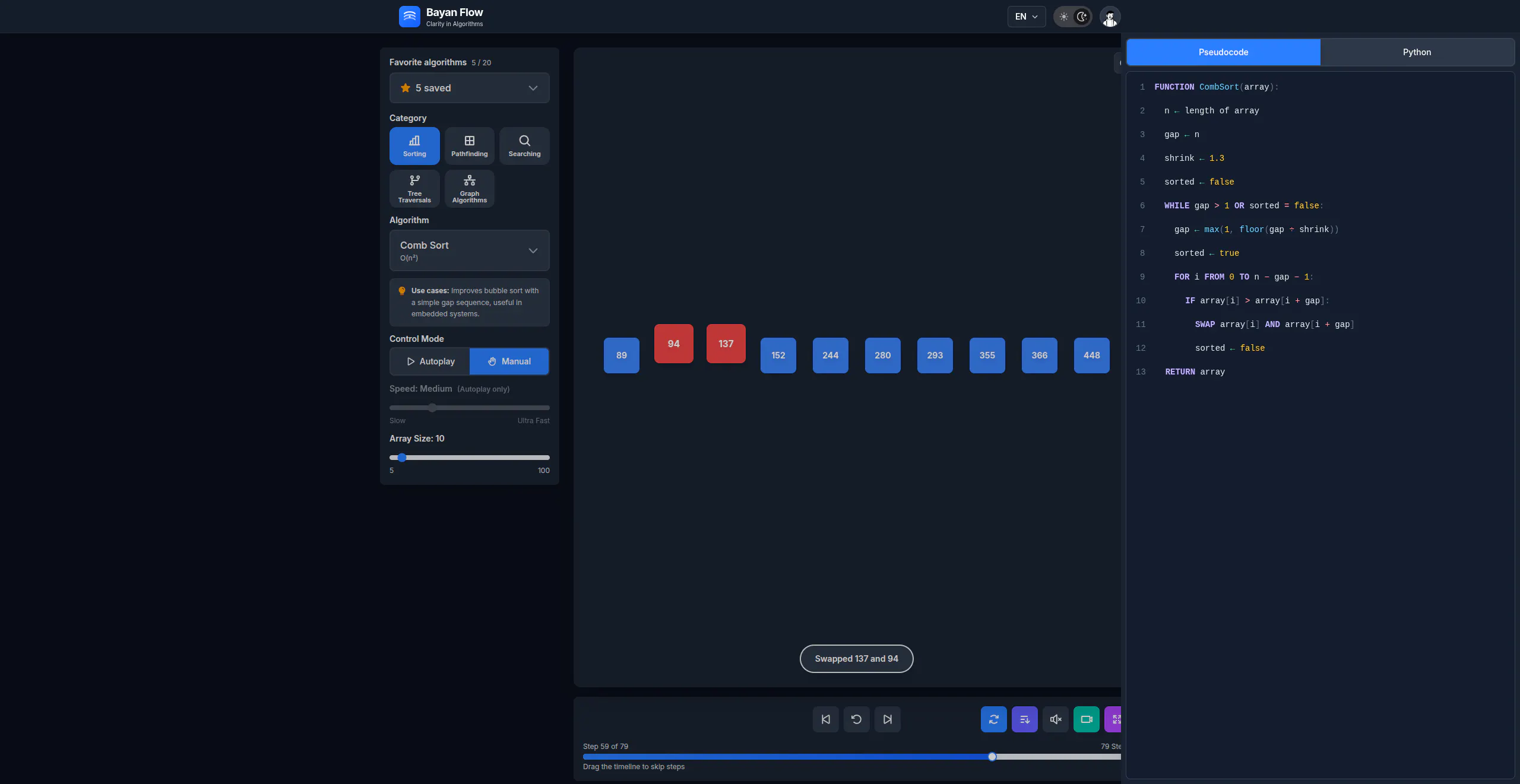This screenshot has width=1520, height=784.
Task: Click the favorites star icon
Action: pos(406,88)
